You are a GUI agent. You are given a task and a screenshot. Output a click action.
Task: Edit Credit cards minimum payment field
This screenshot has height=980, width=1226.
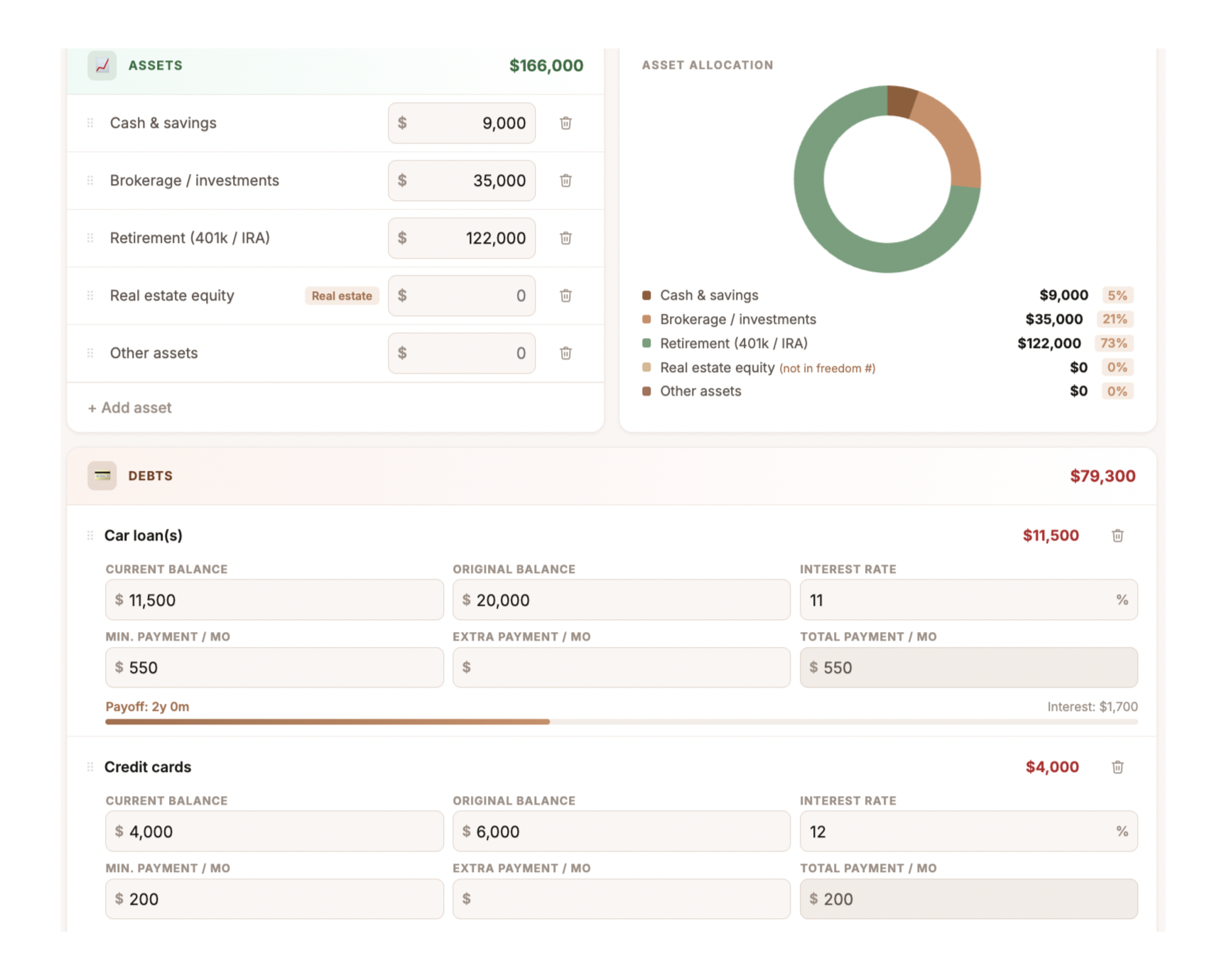tap(274, 899)
